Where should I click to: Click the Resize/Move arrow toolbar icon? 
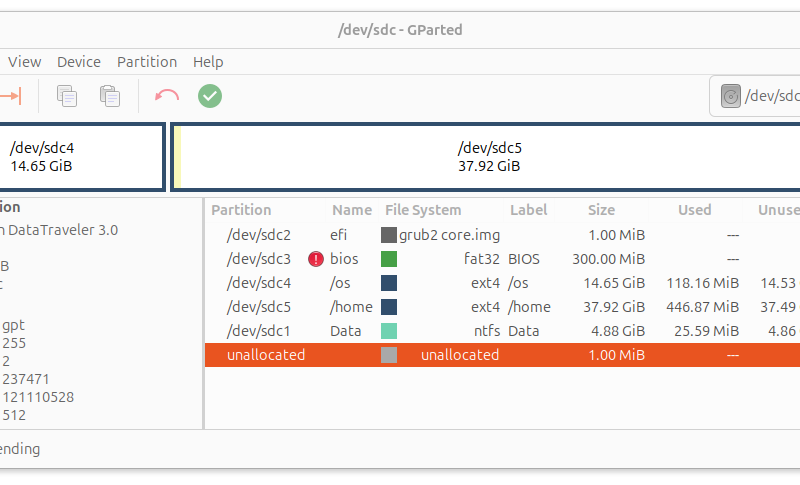pos(10,96)
